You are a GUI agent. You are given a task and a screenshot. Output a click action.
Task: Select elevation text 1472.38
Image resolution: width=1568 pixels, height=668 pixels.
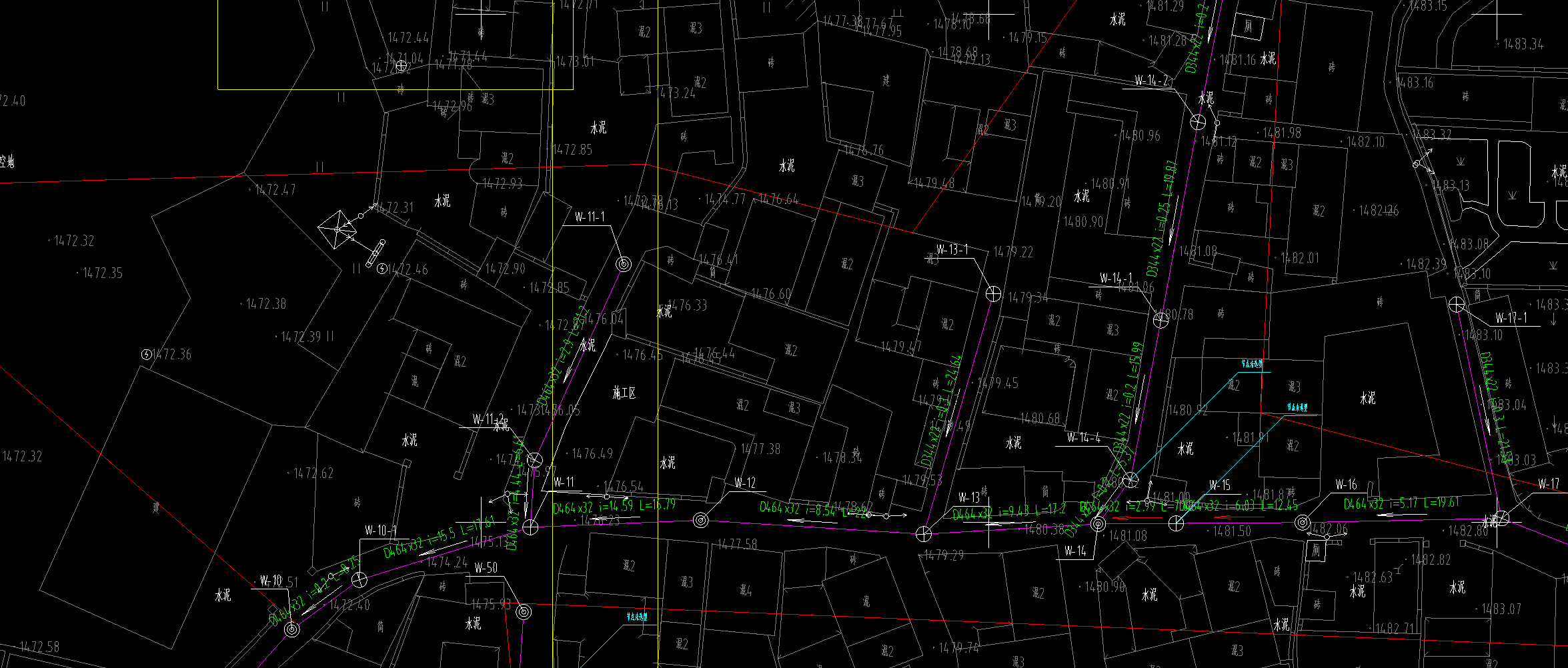265,304
